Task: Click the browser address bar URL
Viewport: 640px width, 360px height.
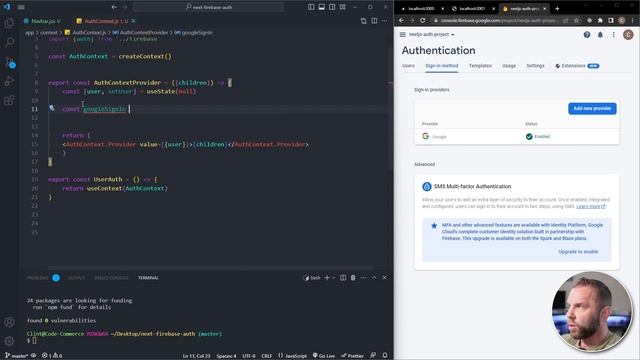Action: point(499,20)
